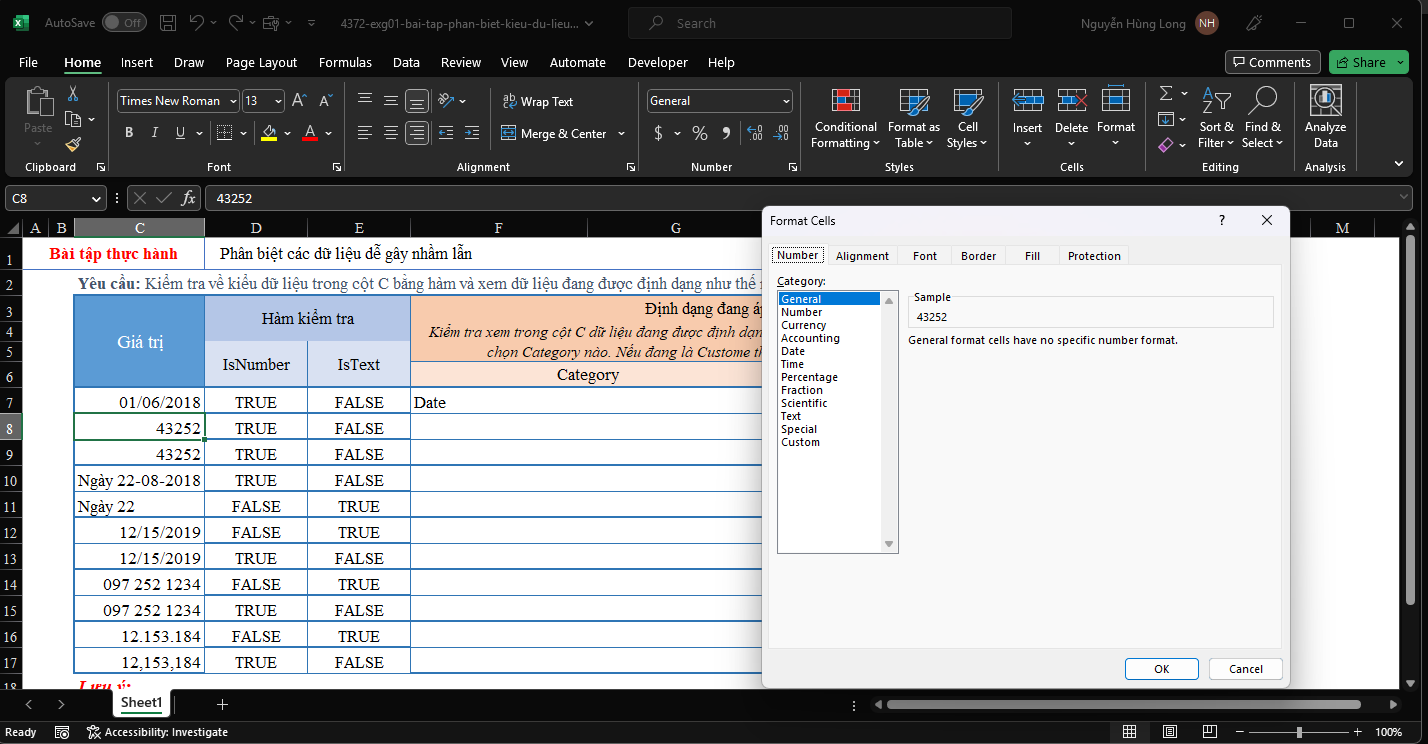
Task: Select Date in the Category list
Action: click(793, 351)
